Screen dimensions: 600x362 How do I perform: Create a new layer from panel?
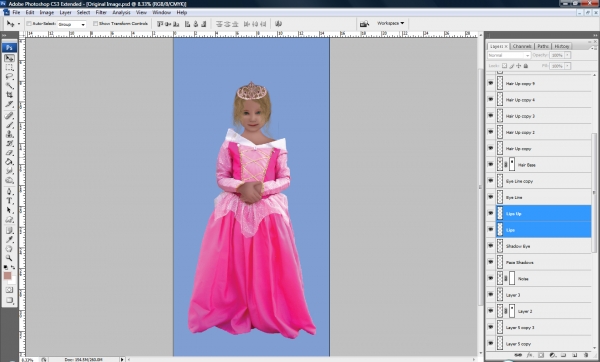[575, 355]
